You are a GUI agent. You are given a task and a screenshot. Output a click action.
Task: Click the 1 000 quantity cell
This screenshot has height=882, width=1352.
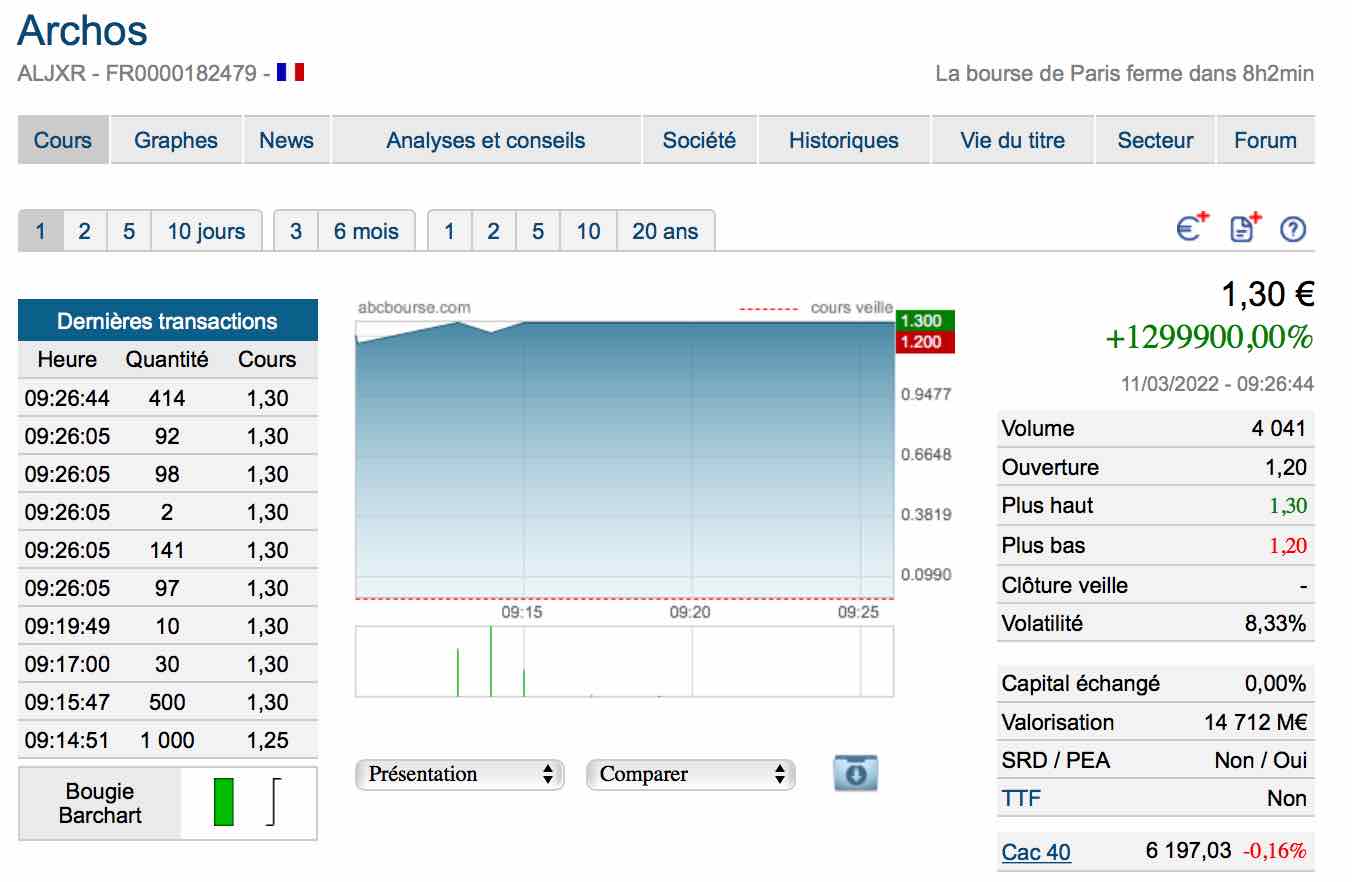(x=167, y=740)
